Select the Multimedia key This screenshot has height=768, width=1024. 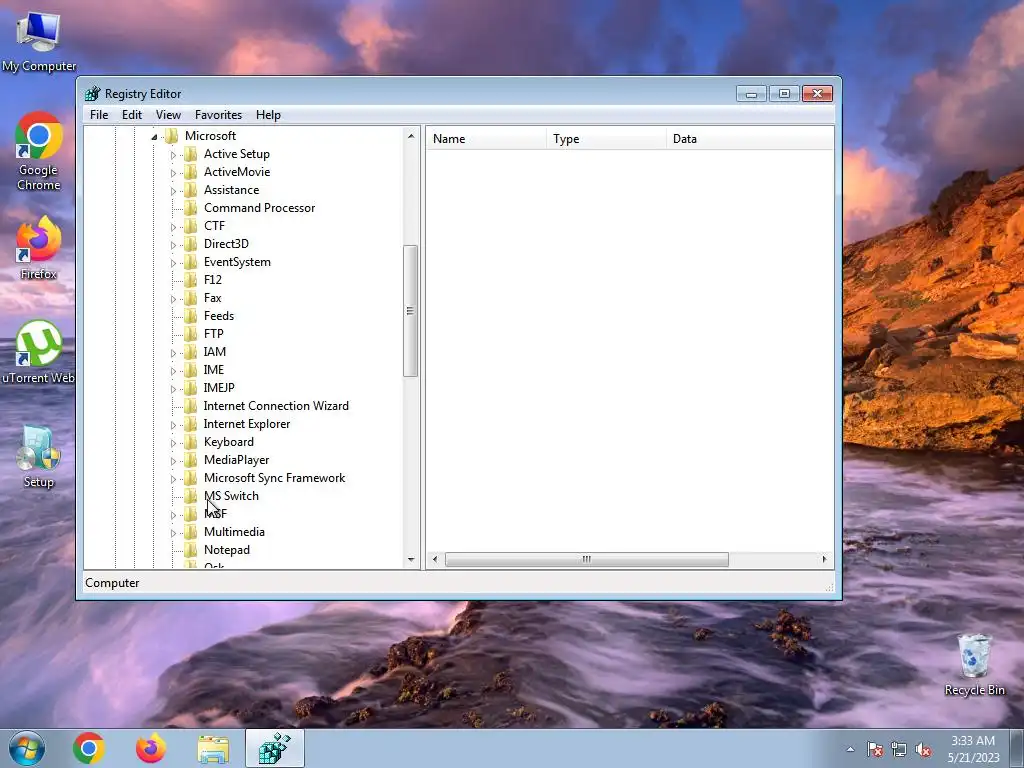click(234, 532)
